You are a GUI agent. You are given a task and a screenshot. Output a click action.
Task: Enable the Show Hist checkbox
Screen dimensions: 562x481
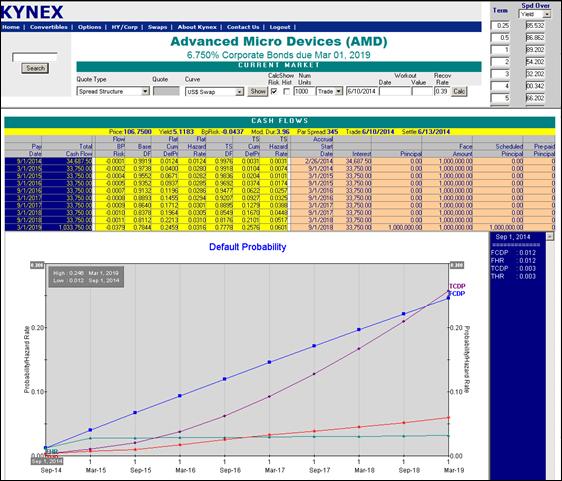click(x=286, y=92)
